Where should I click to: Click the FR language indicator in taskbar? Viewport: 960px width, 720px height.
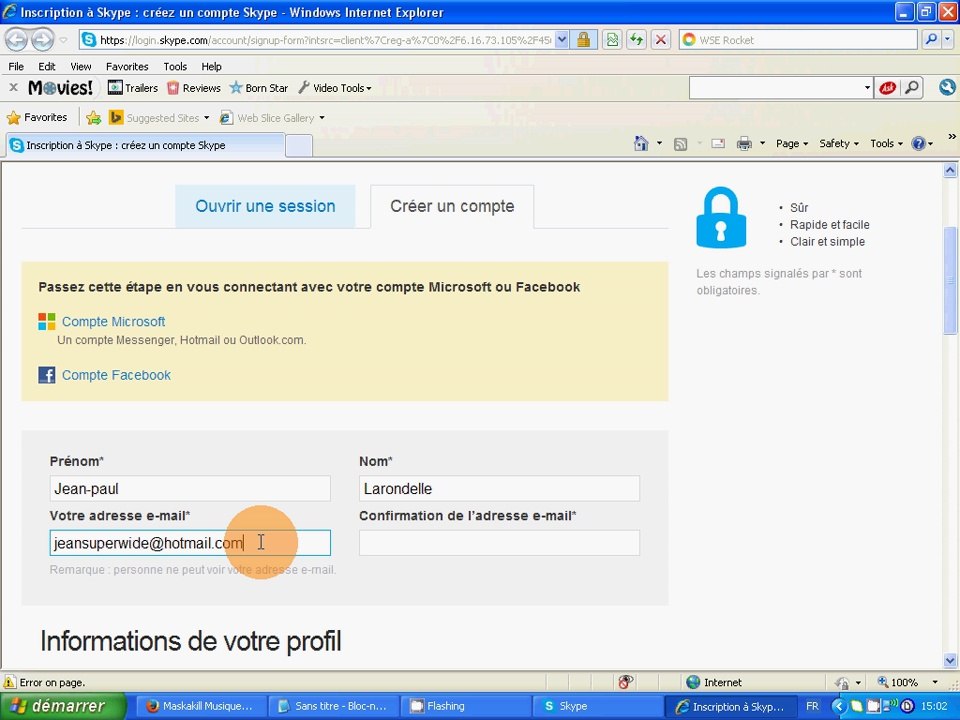pyautogui.click(x=812, y=706)
